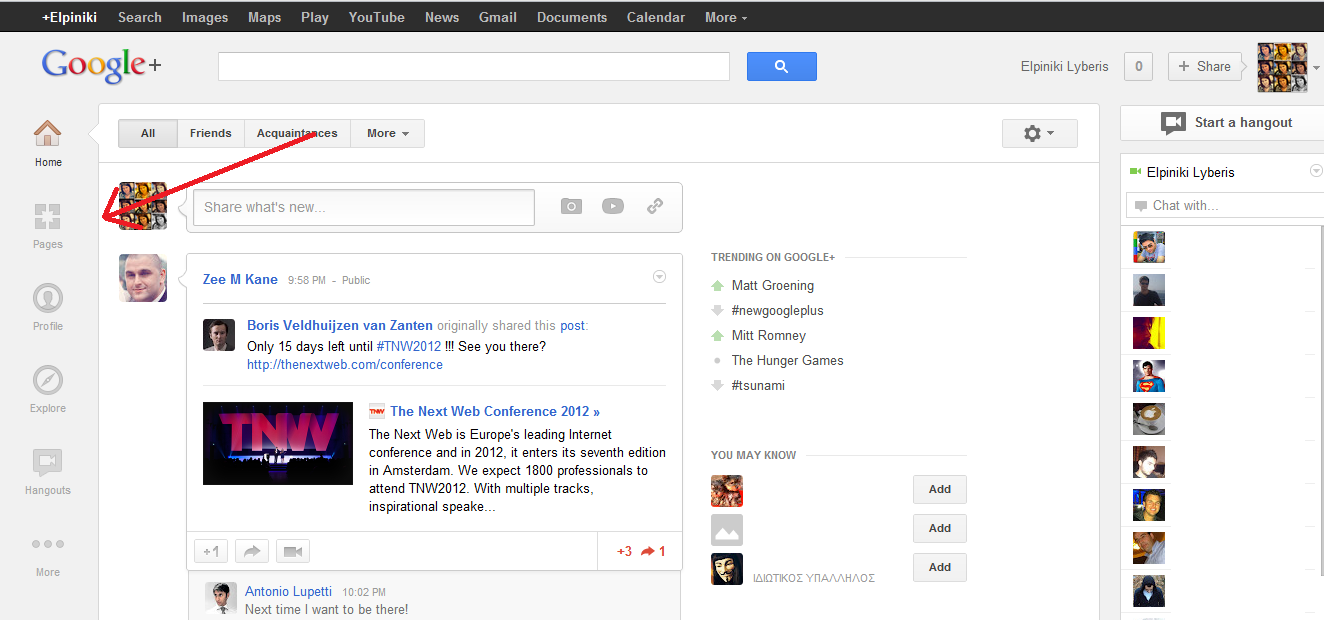
Task: Open post options arrow on Zee M Kane's post
Action: 659,277
